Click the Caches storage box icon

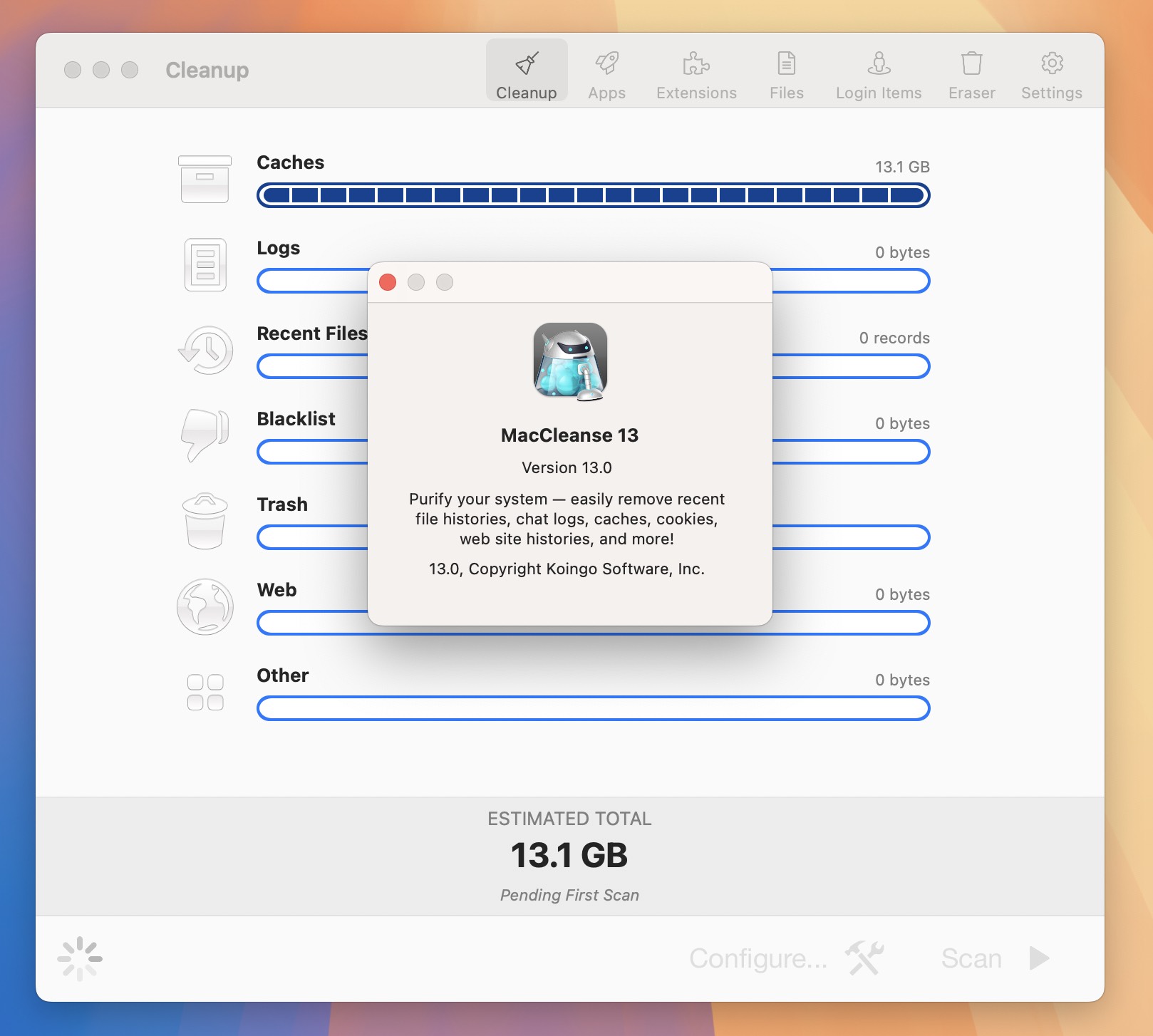coord(205,178)
